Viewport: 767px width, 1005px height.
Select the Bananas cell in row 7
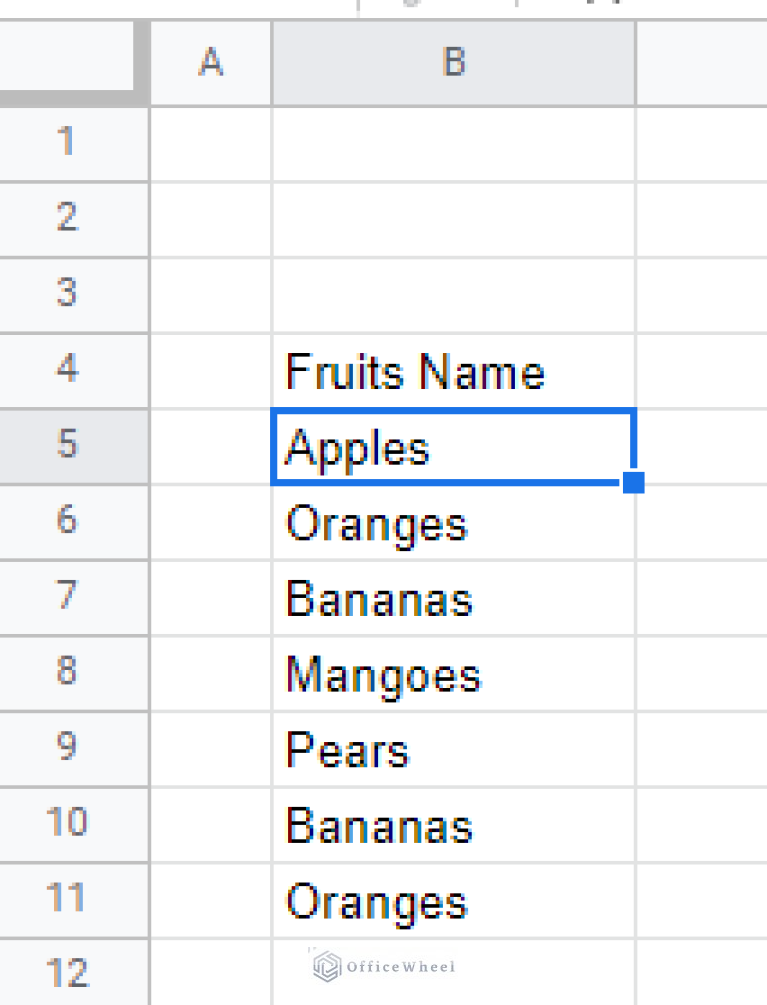[454, 598]
